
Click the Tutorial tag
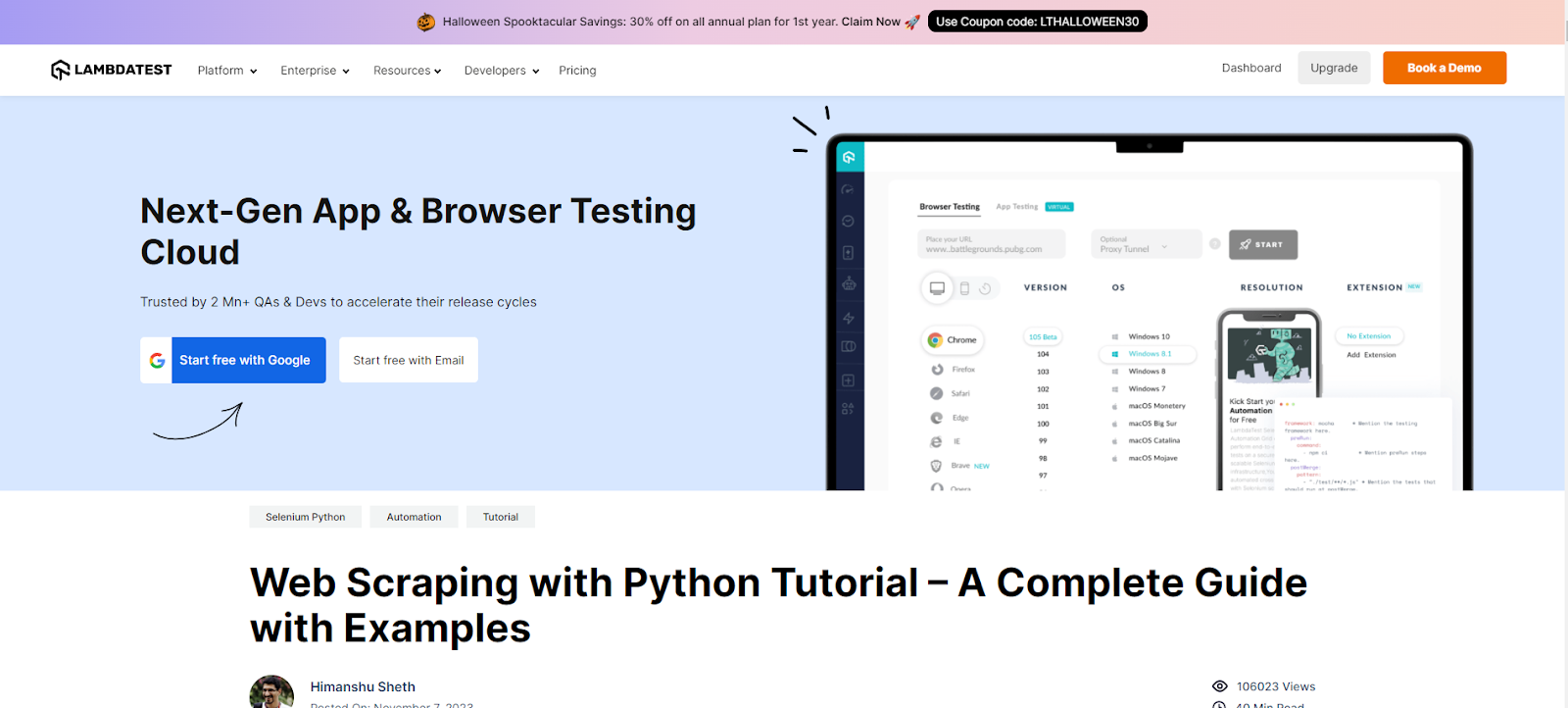[501, 517]
